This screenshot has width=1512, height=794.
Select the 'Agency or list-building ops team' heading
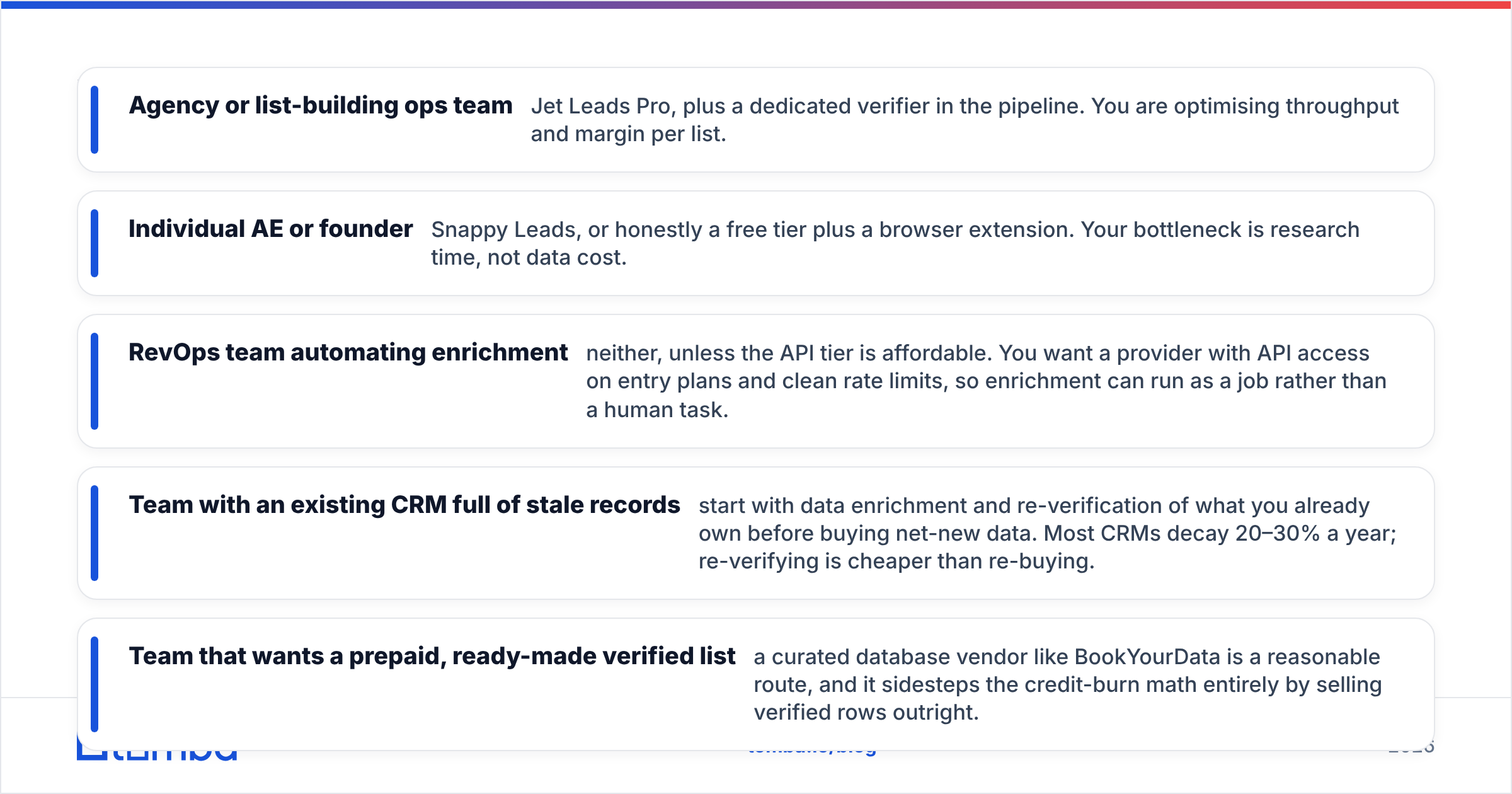321,105
